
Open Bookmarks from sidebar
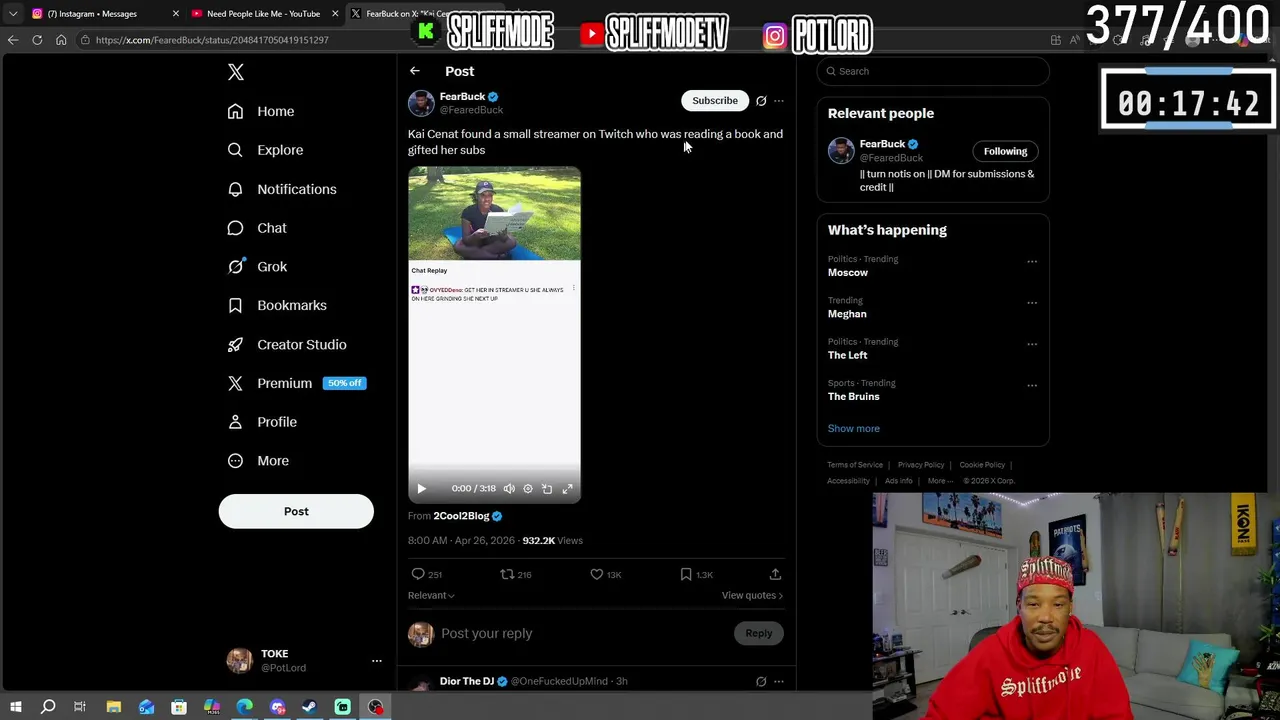pos(277,305)
